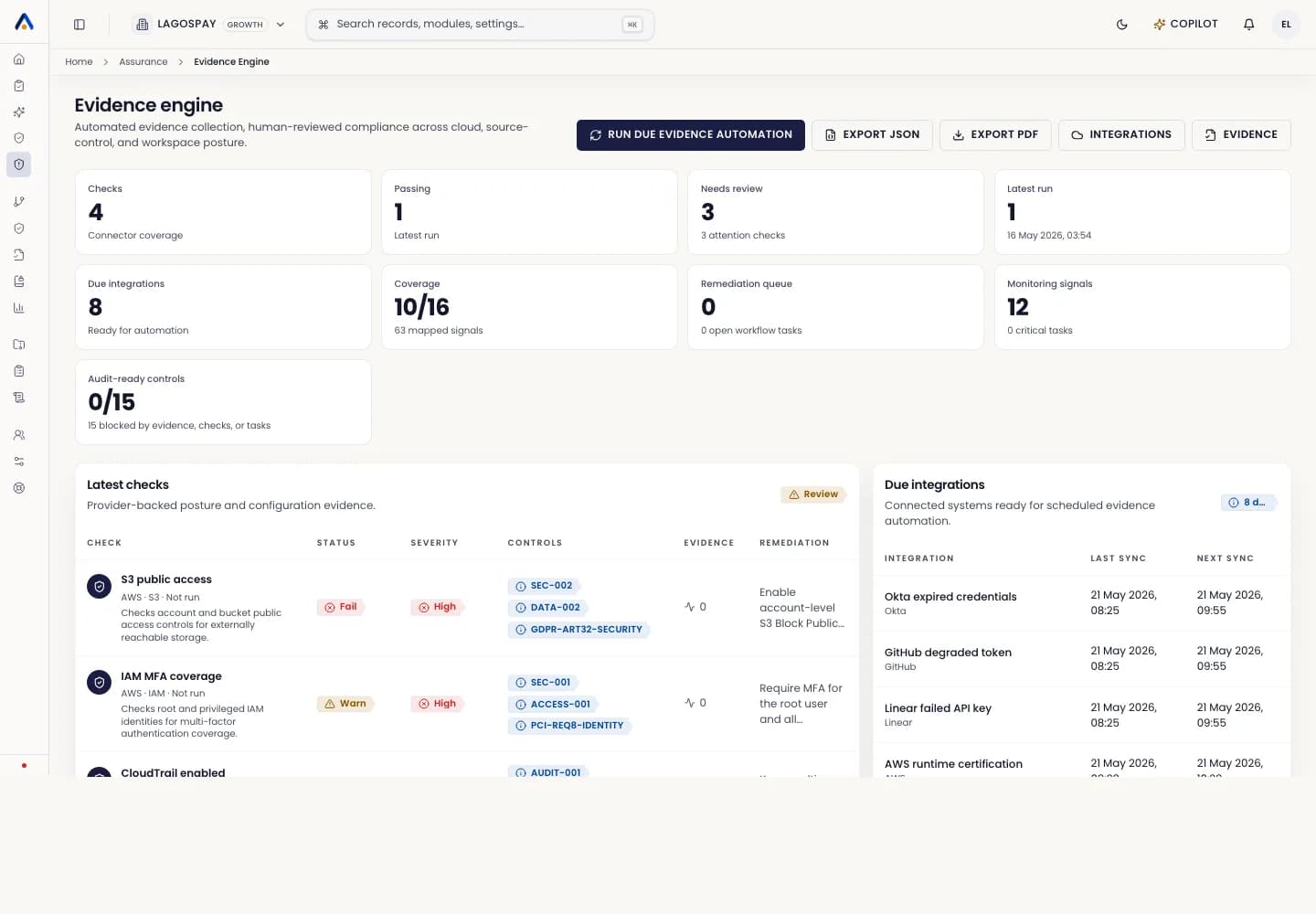Click the home icon in the sidebar
Screen dimensions: 1316x914
pyautogui.click(x=18, y=59)
